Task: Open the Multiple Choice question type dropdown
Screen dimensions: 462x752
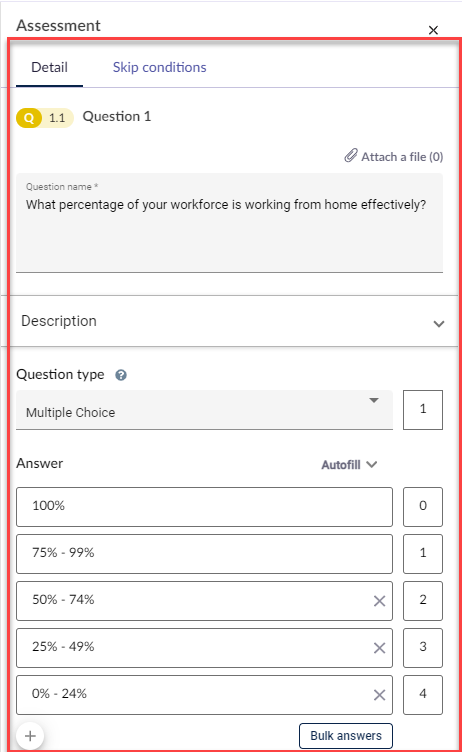Action: 204,410
